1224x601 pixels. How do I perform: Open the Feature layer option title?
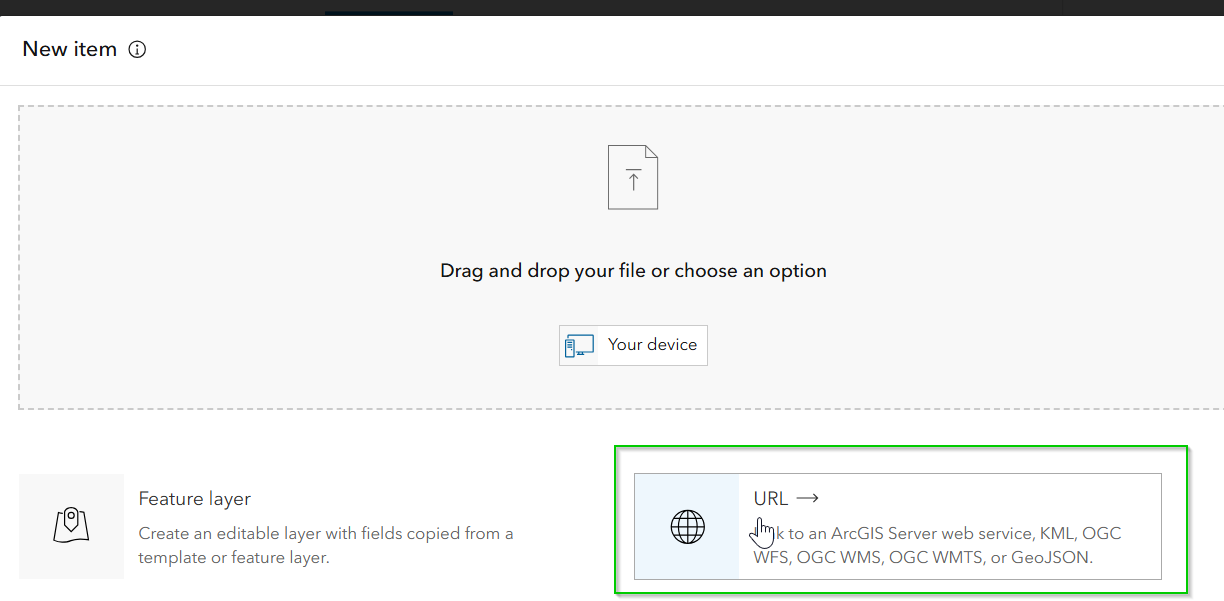coord(195,499)
